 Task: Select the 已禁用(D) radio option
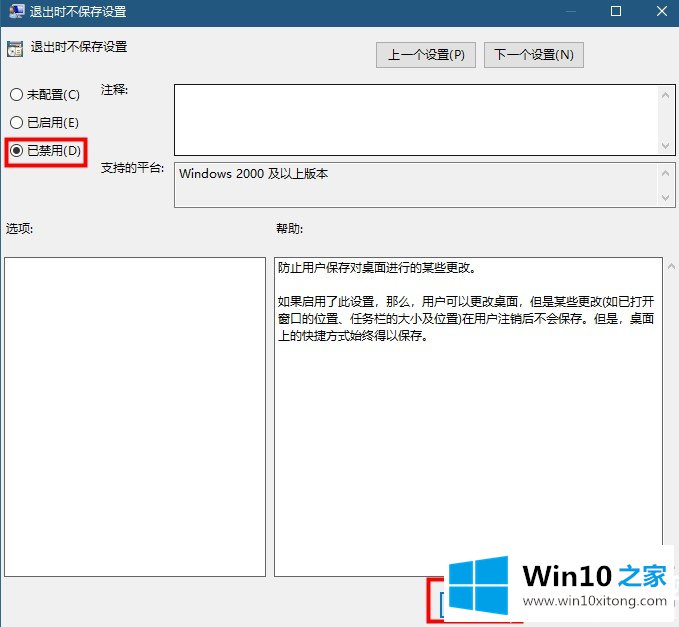(x=45, y=151)
